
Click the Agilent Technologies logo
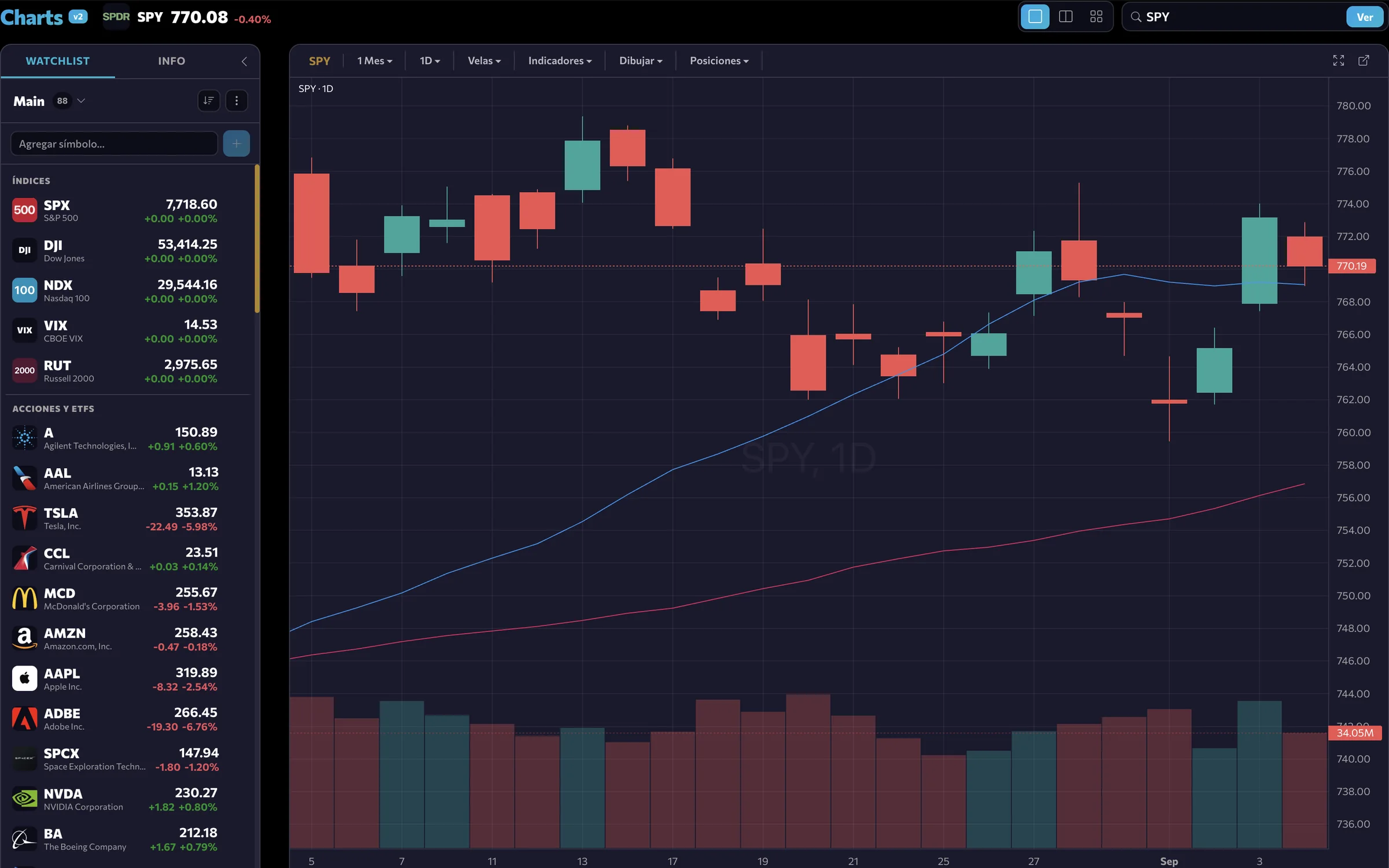point(24,438)
